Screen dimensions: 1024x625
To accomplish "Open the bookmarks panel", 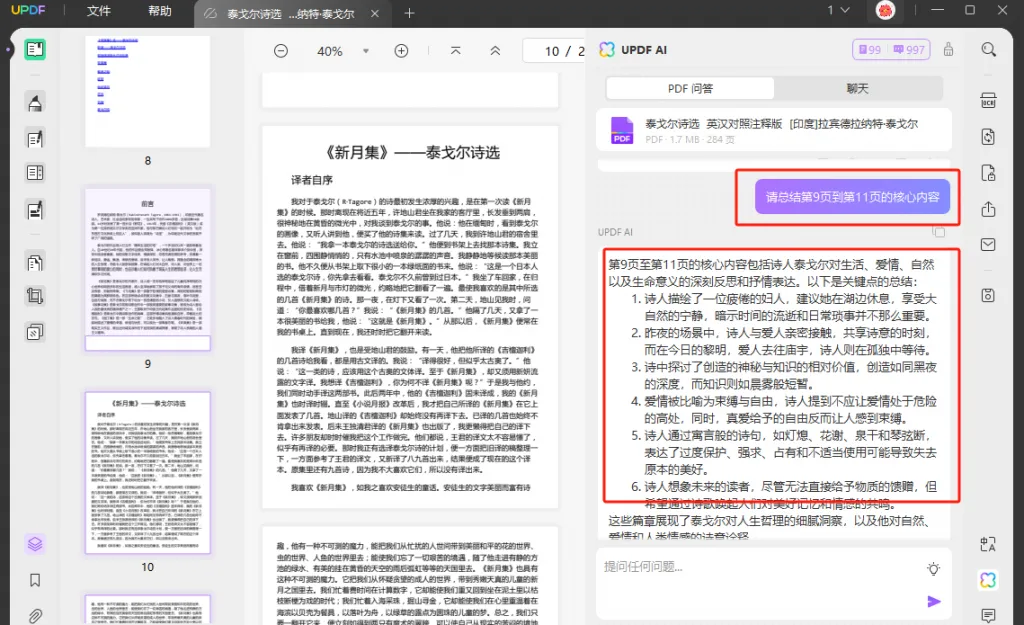I will pos(35,580).
